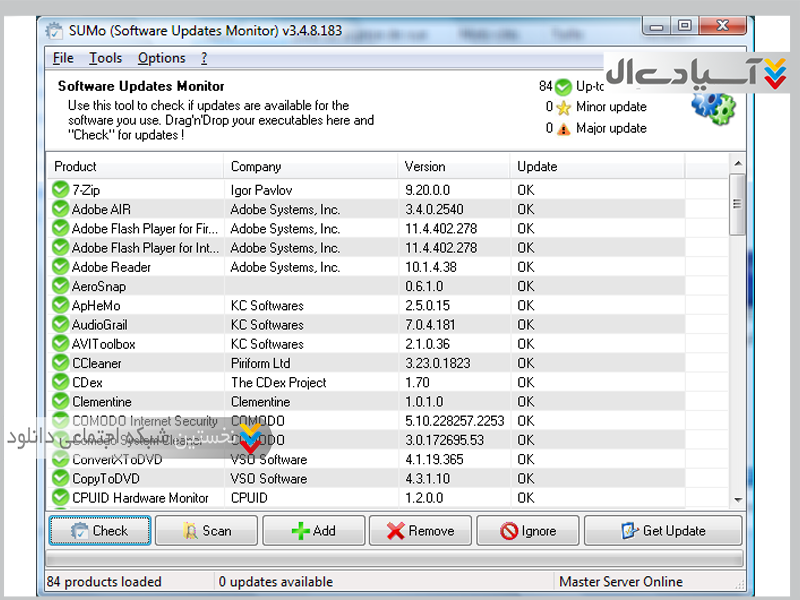
Task: Click the Ignore button
Action: (527, 531)
